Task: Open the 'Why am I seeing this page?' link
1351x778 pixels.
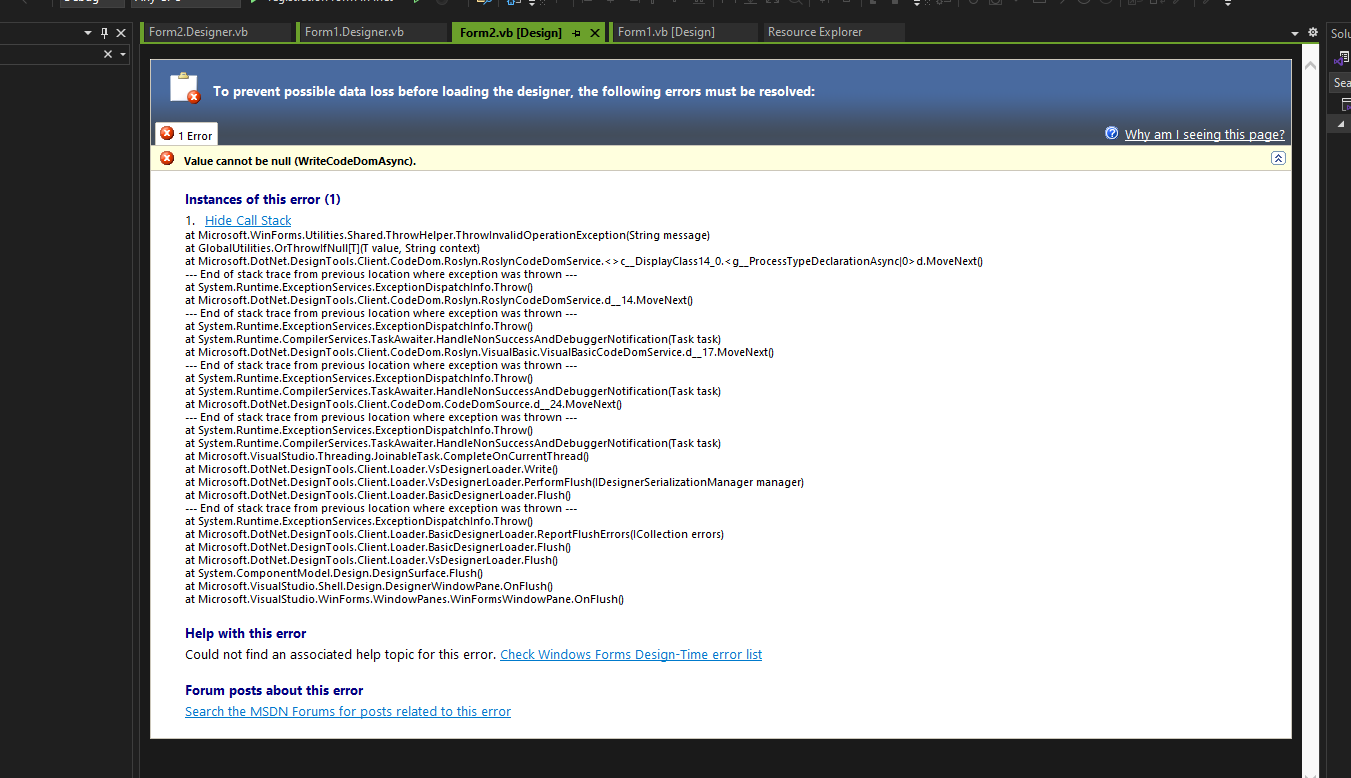Action: (1205, 135)
